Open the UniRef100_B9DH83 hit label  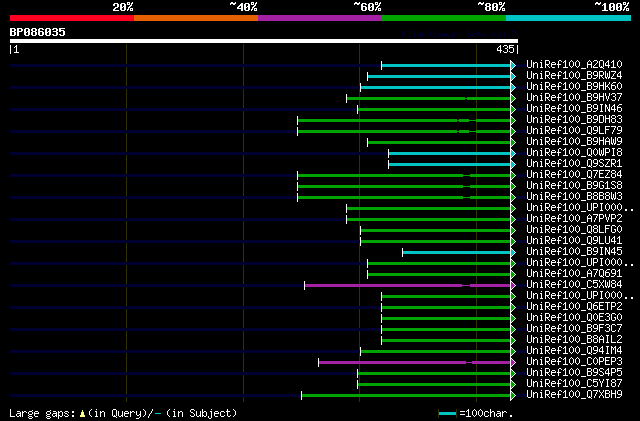574,120
